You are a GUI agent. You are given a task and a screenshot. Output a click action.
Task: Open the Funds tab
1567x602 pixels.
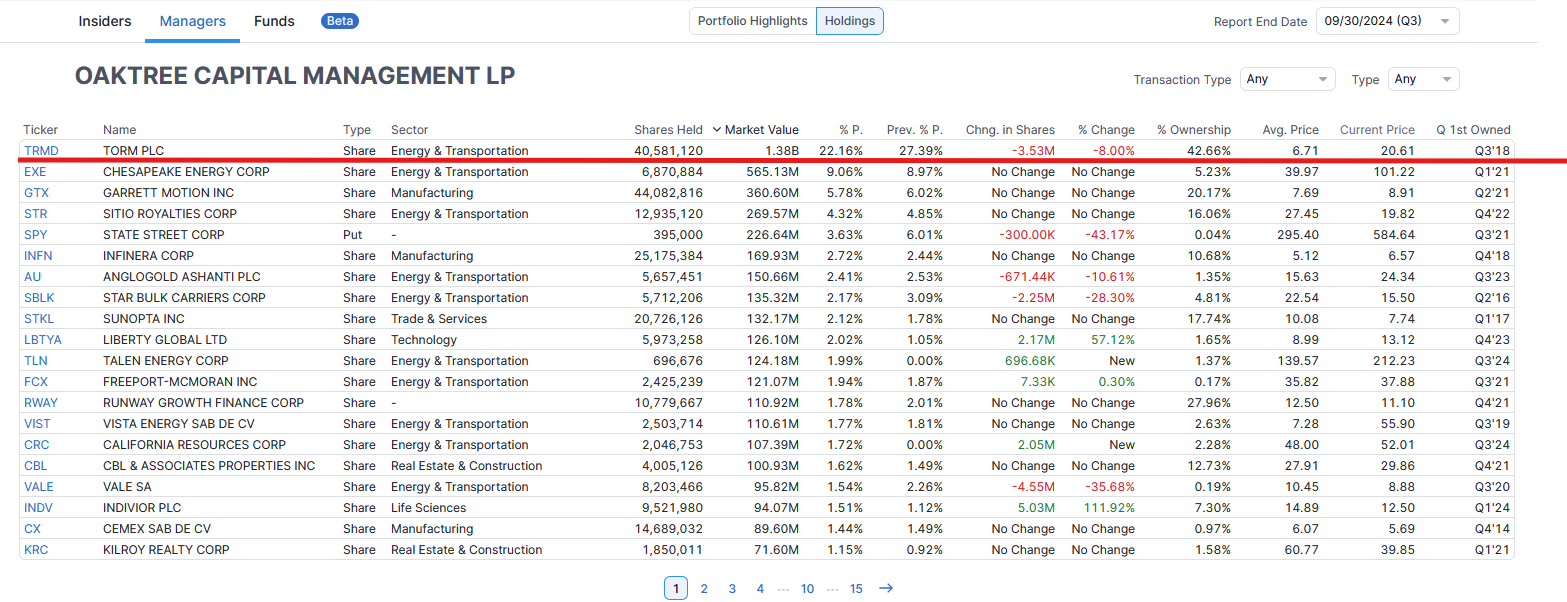274,21
